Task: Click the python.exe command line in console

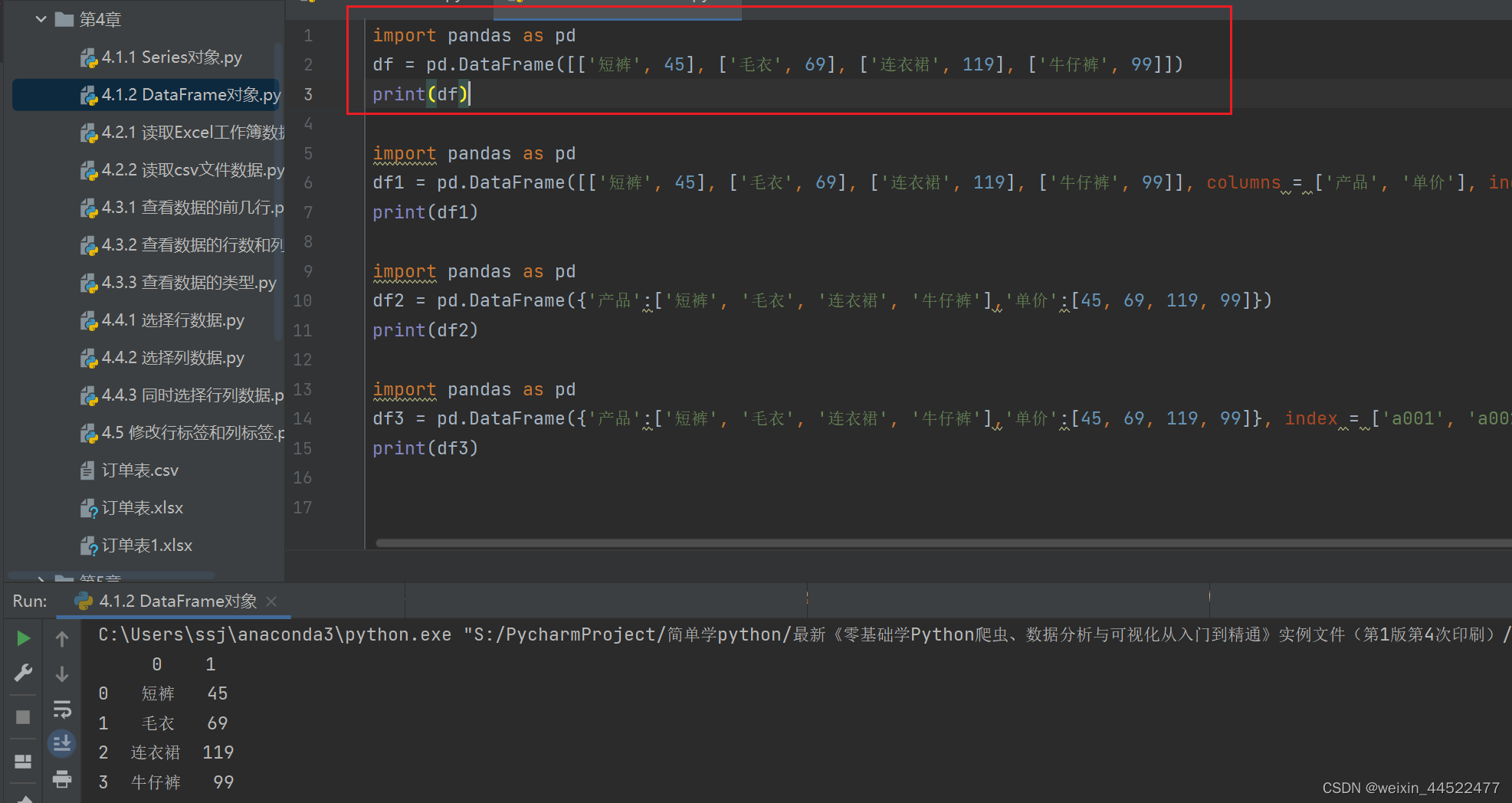Action: [x=805, y=634]
